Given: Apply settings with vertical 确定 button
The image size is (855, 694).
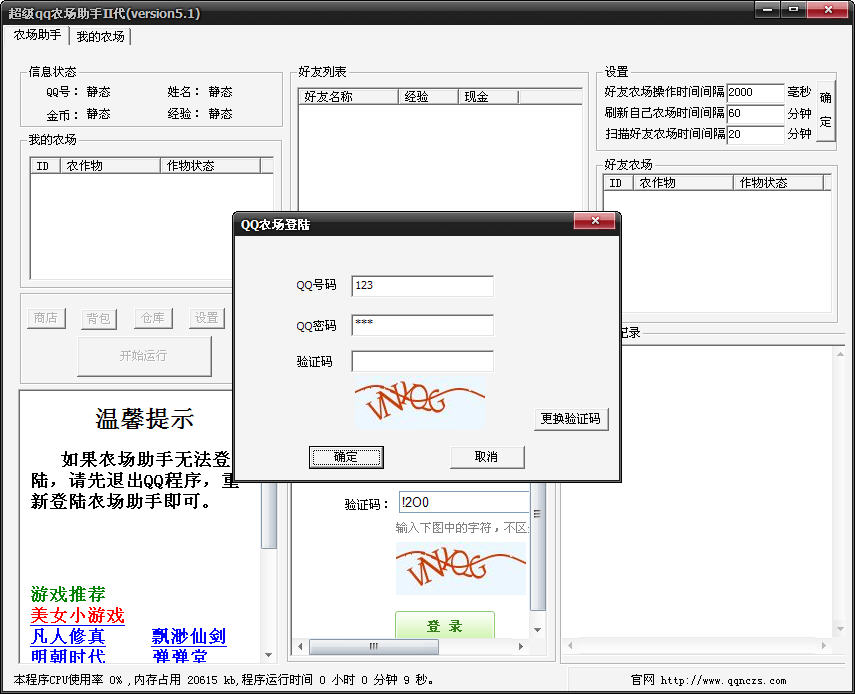Looking at the screenshot, I should tap(826, 111).
